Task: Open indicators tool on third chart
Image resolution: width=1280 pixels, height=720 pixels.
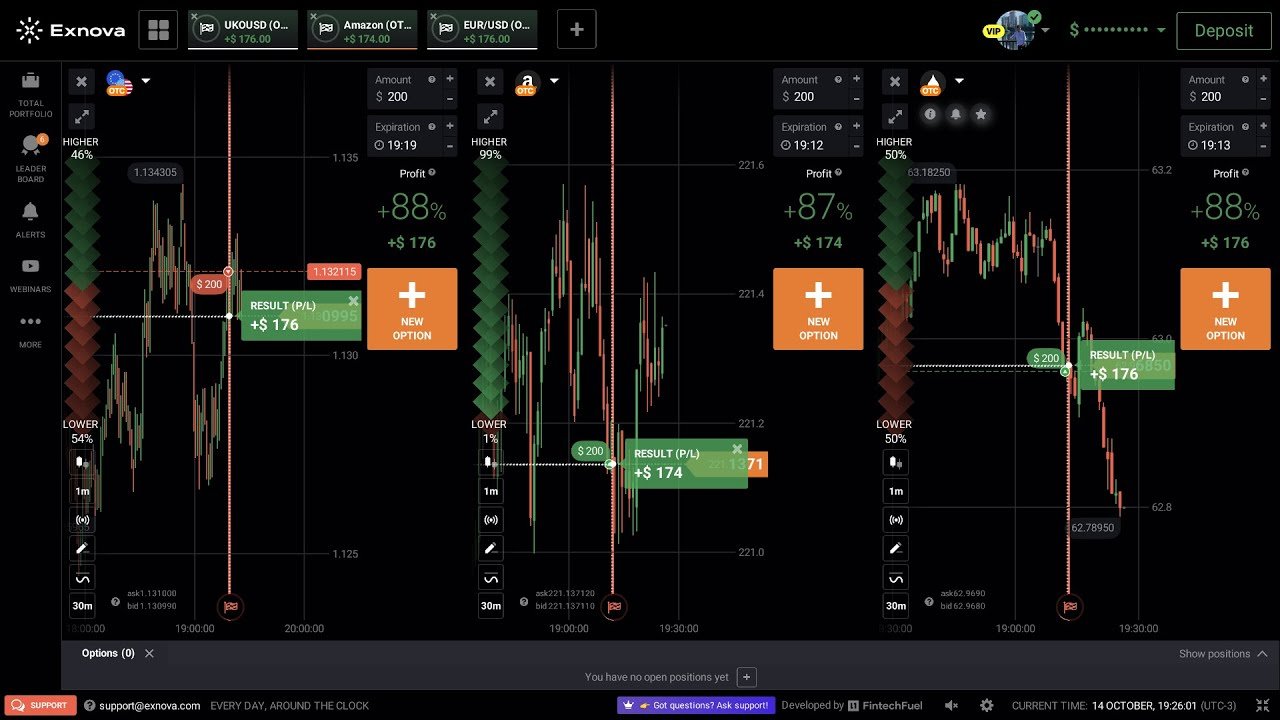Action: (x=896, y=577)
